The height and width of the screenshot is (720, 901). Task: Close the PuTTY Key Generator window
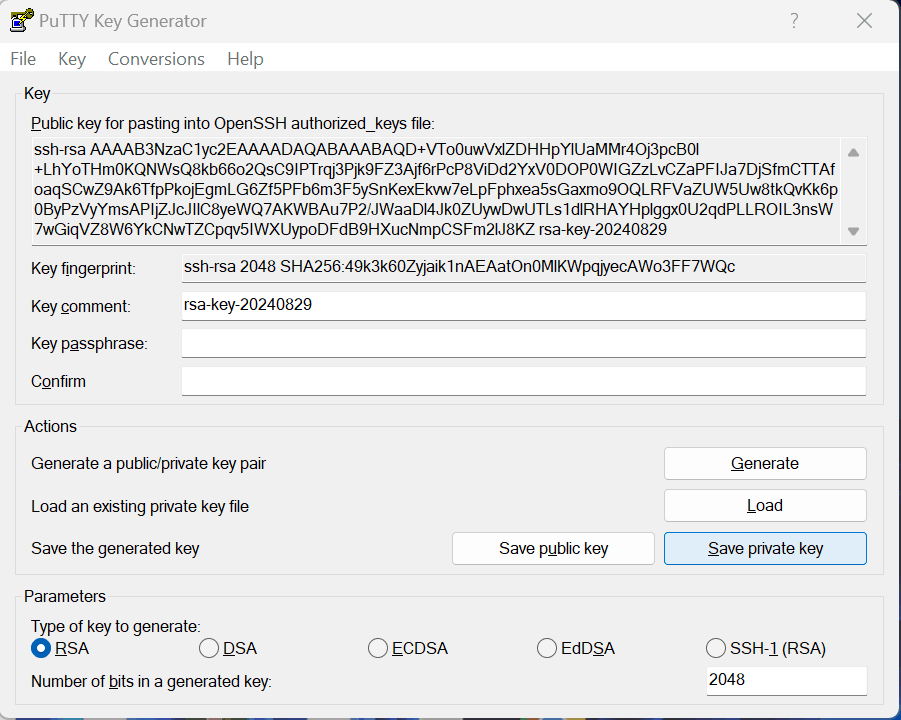coord(864,21)
